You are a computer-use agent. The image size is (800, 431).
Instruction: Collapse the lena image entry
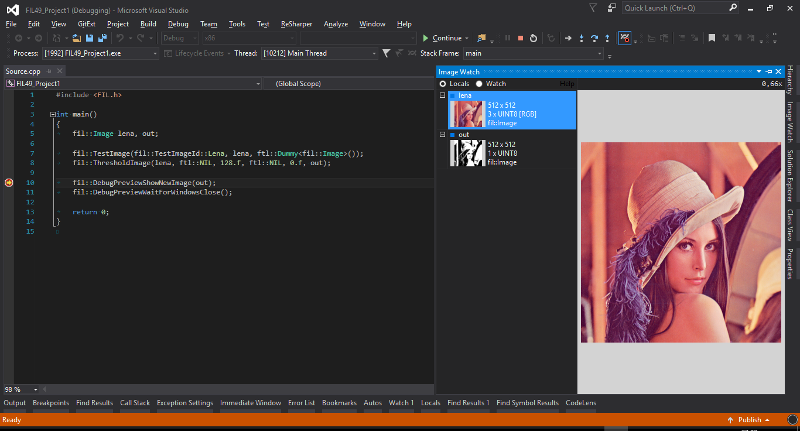[x=442, y=95]
